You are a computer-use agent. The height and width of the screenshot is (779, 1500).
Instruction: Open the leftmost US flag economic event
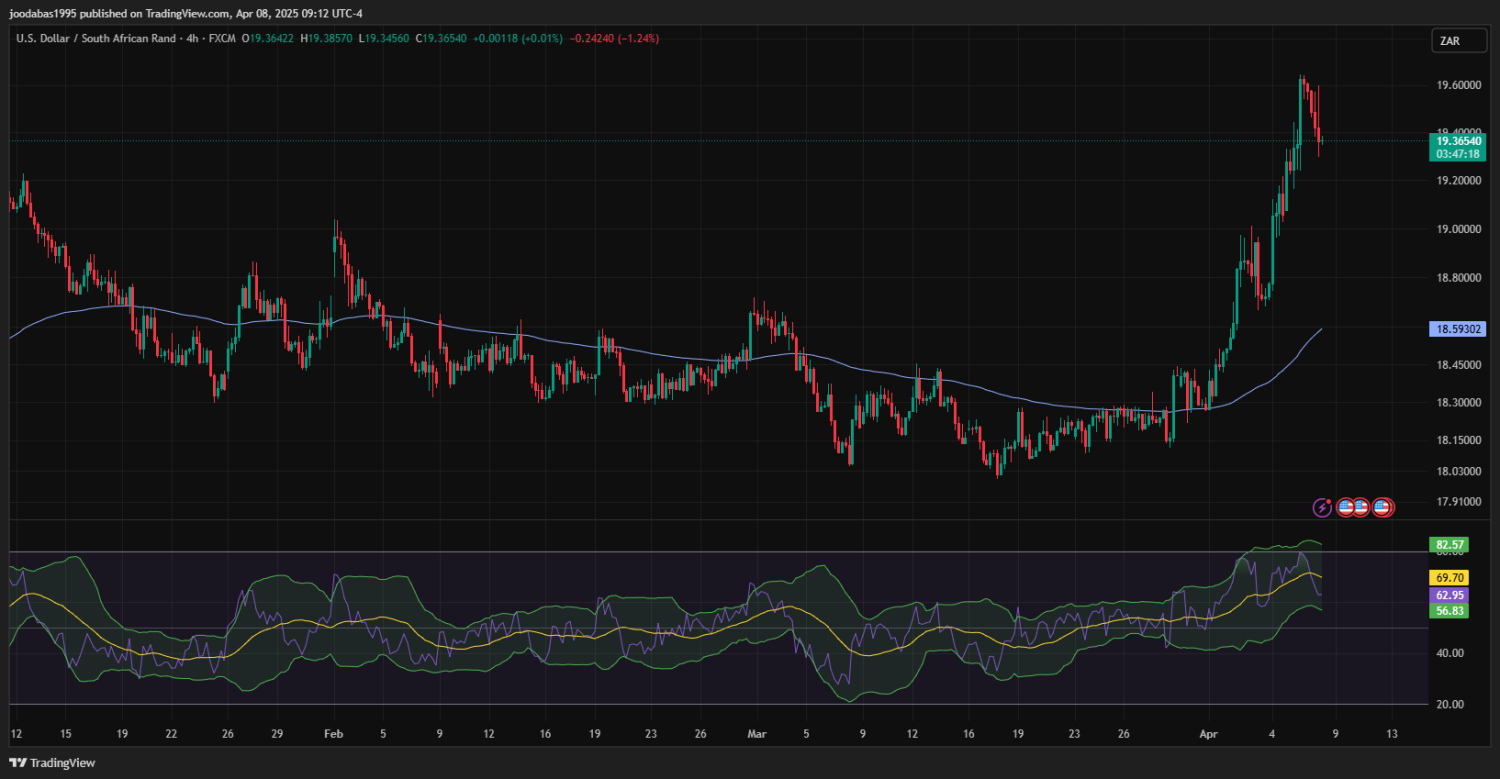click(1346, 507)
